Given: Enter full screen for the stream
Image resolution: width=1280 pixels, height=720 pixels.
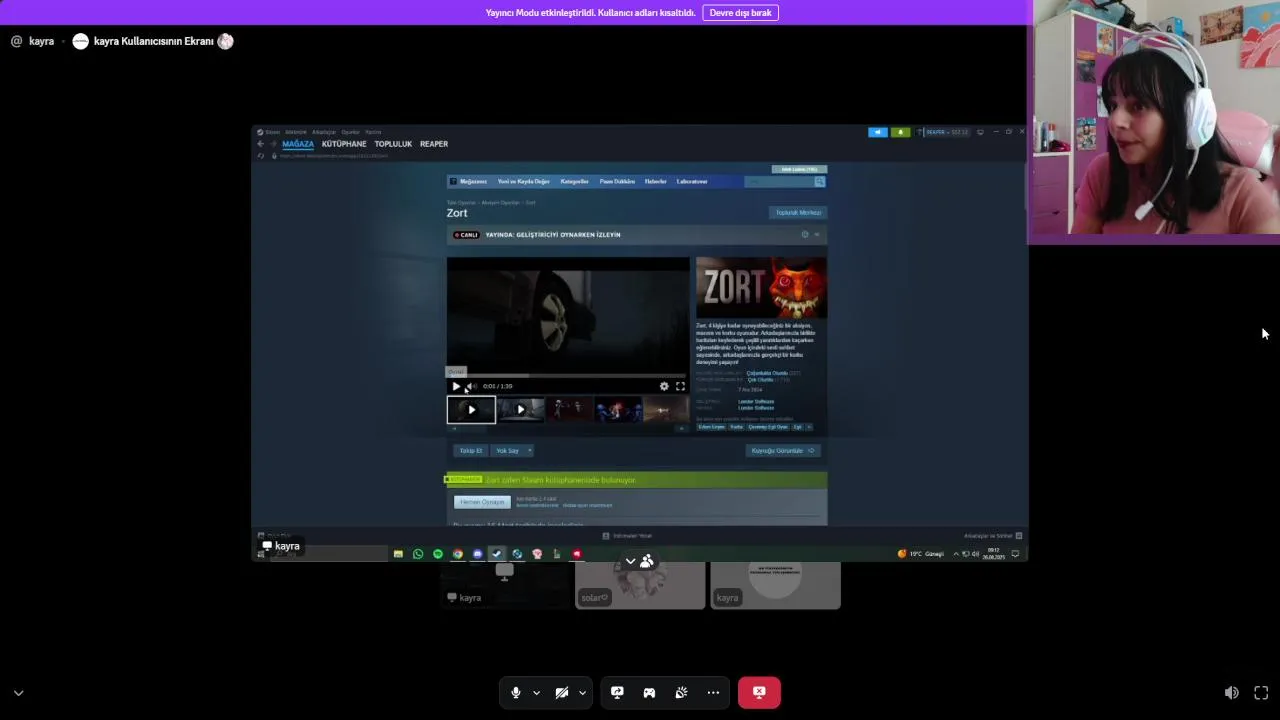Looking at the screenshot, I should tap(1261, 692).
